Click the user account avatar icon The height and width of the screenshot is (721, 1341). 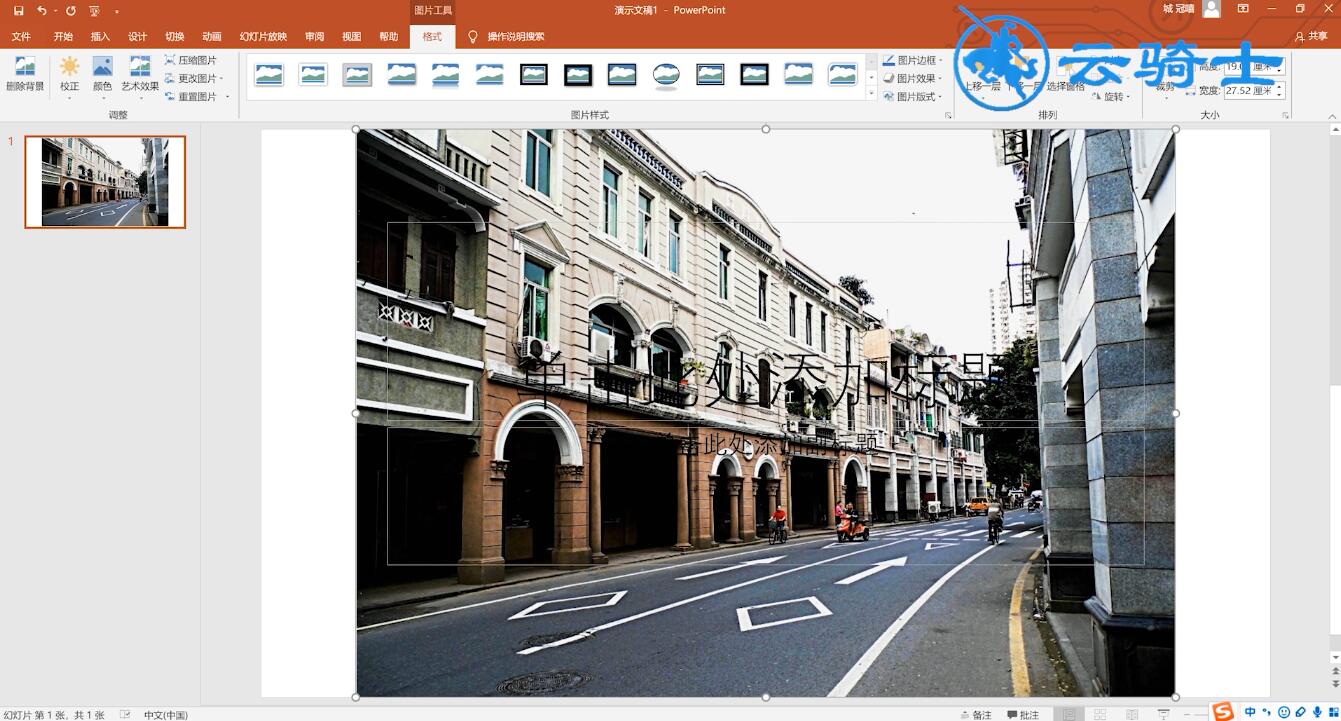pos(1211,9)
